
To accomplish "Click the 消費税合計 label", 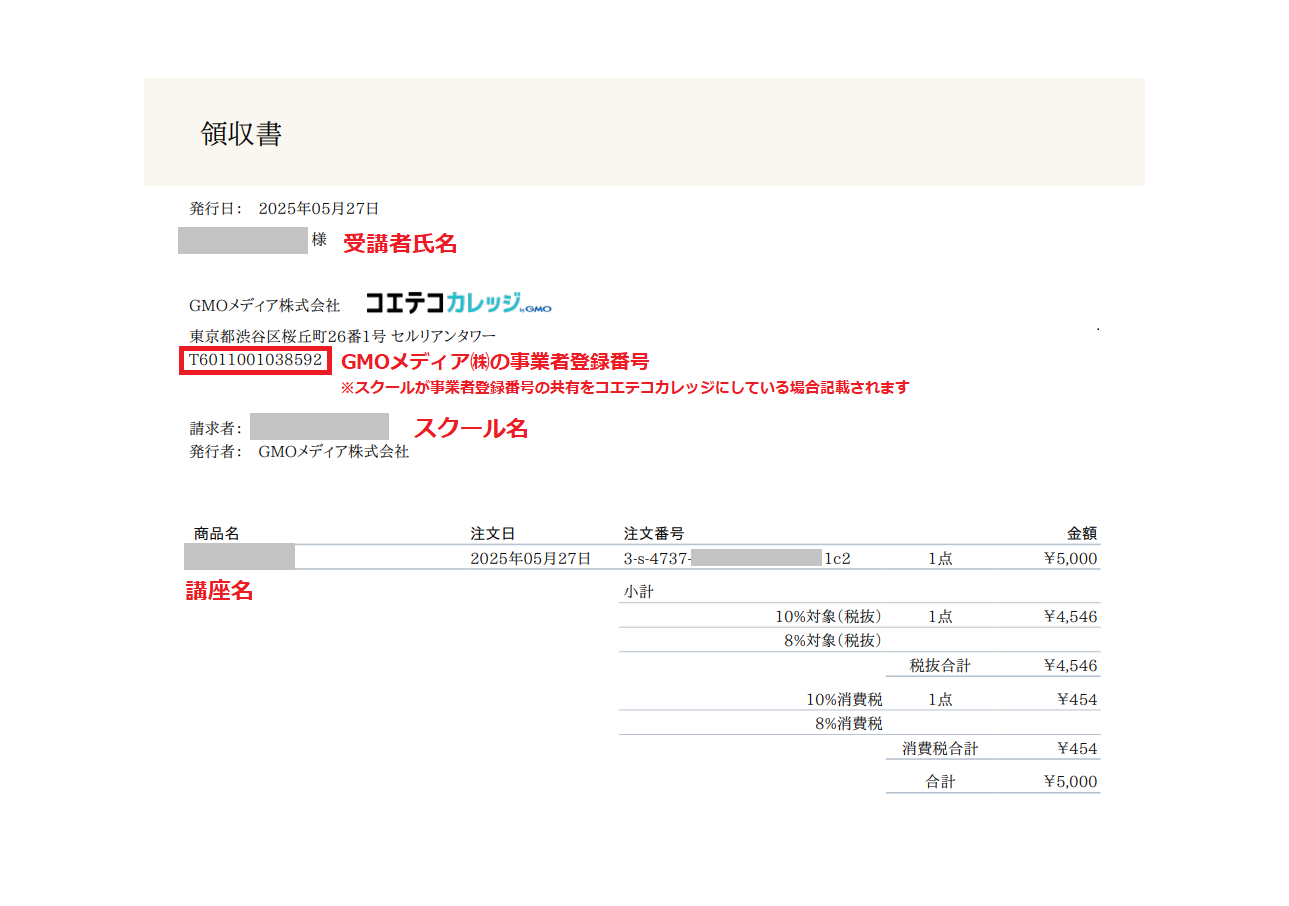I will 940,748.
